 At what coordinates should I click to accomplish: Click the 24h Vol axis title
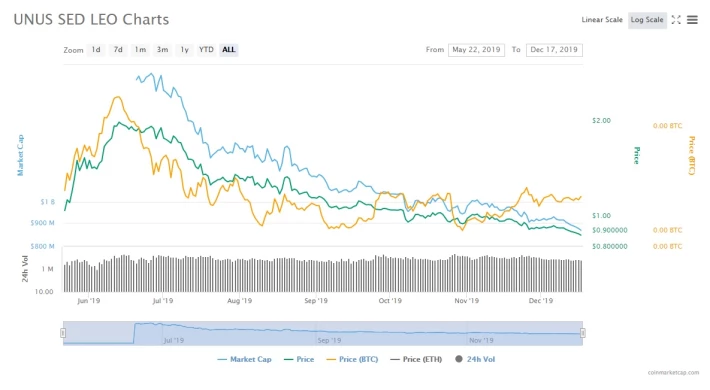click(x=25, y=269)
